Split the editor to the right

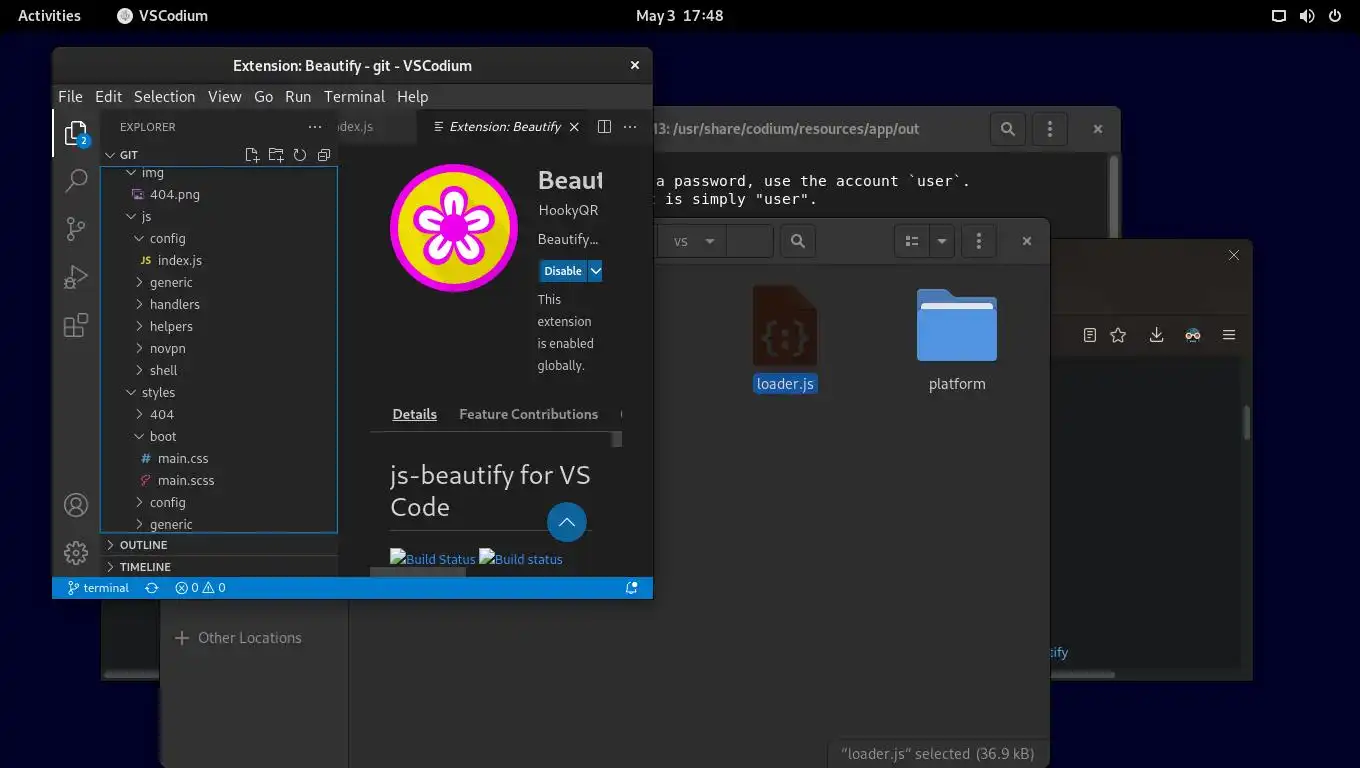tap(604, 127)
